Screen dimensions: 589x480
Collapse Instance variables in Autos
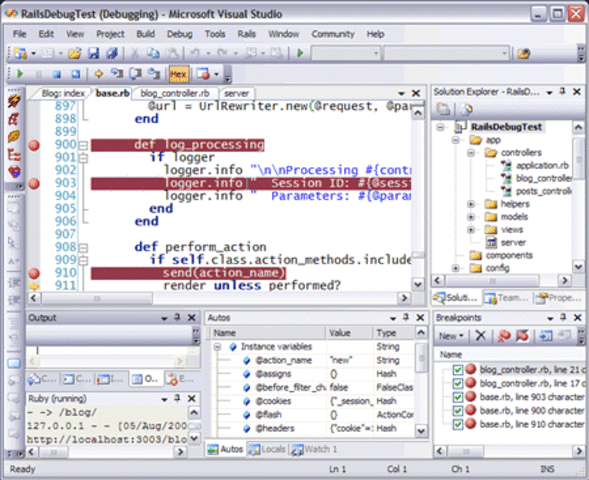pyautogui.click(x=217, y=347)
